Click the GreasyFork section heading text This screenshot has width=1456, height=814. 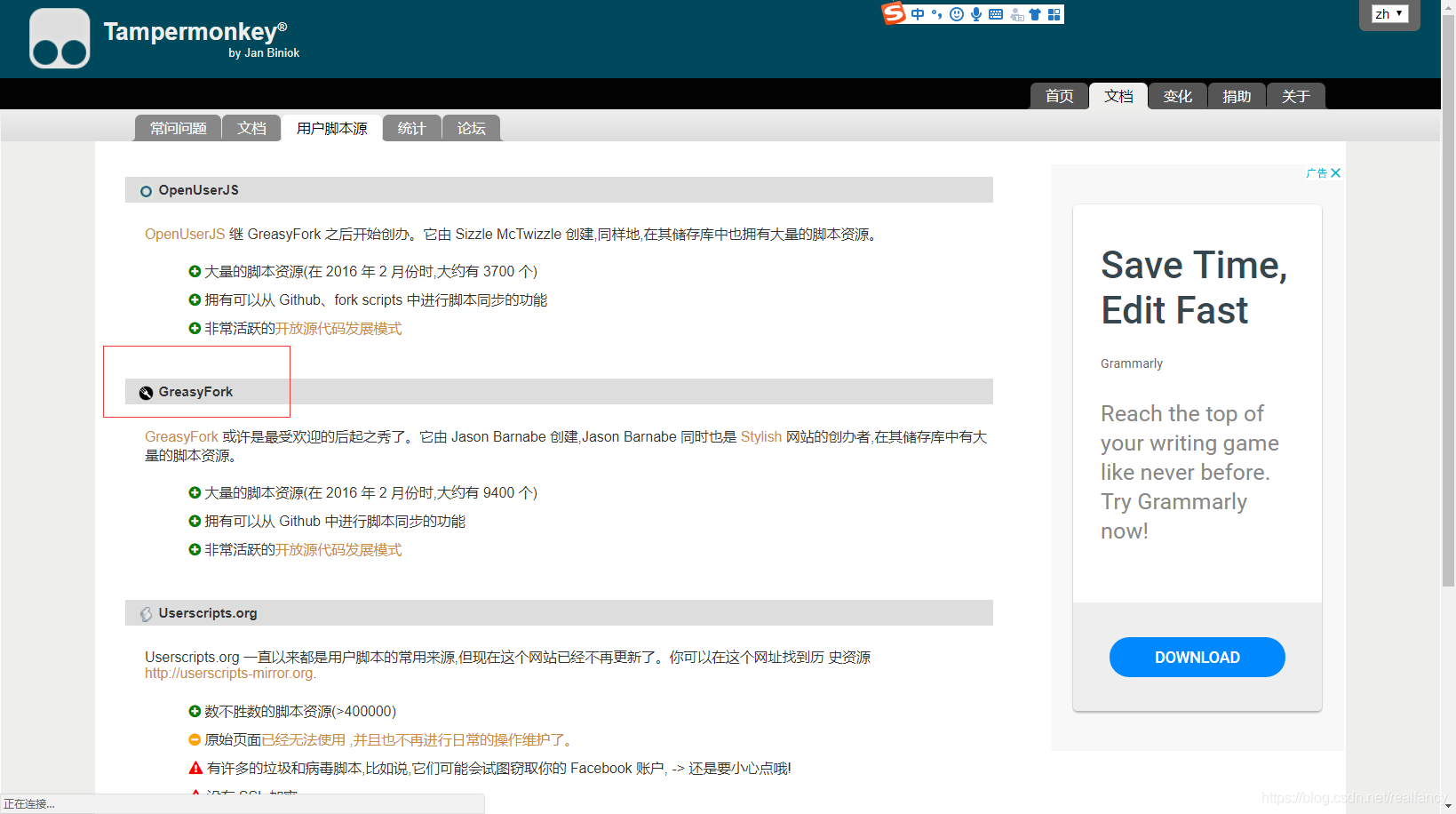(x=195, y=392)
